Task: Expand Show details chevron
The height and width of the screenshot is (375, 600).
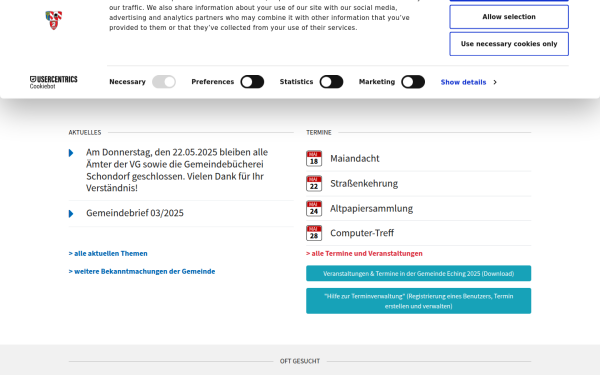Action: (495, 82)
